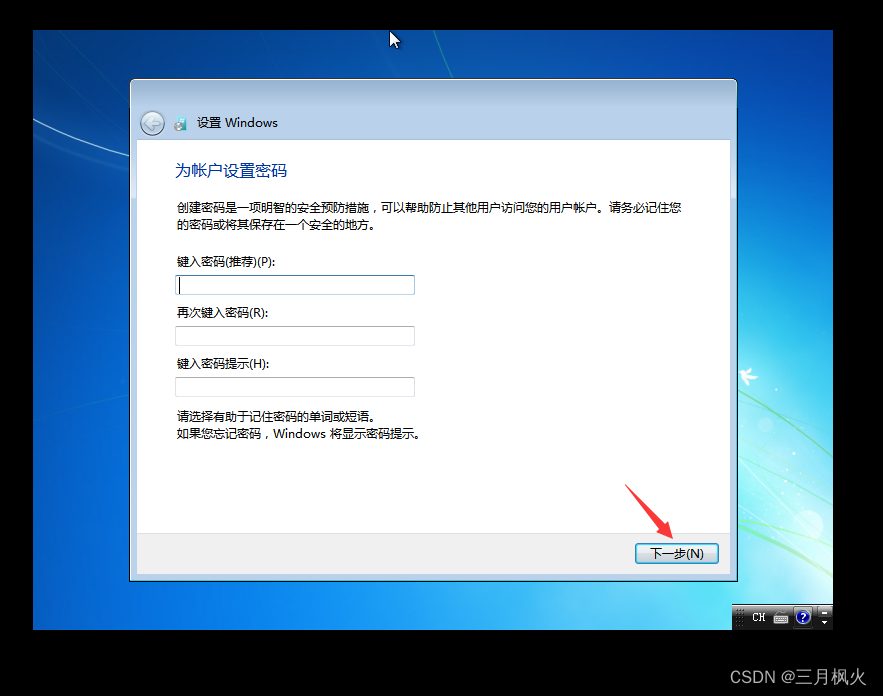
Task: Select the keyboard icon on the language bar
Action: coord(781,618)
